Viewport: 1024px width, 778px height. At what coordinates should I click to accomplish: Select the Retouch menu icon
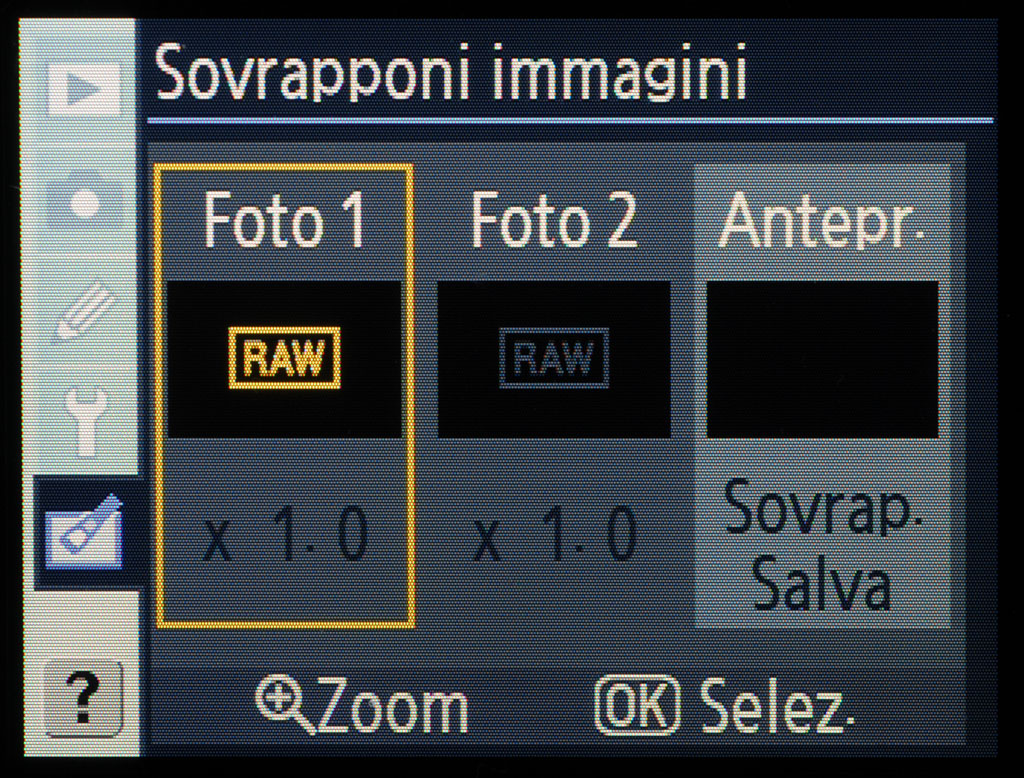84,532
